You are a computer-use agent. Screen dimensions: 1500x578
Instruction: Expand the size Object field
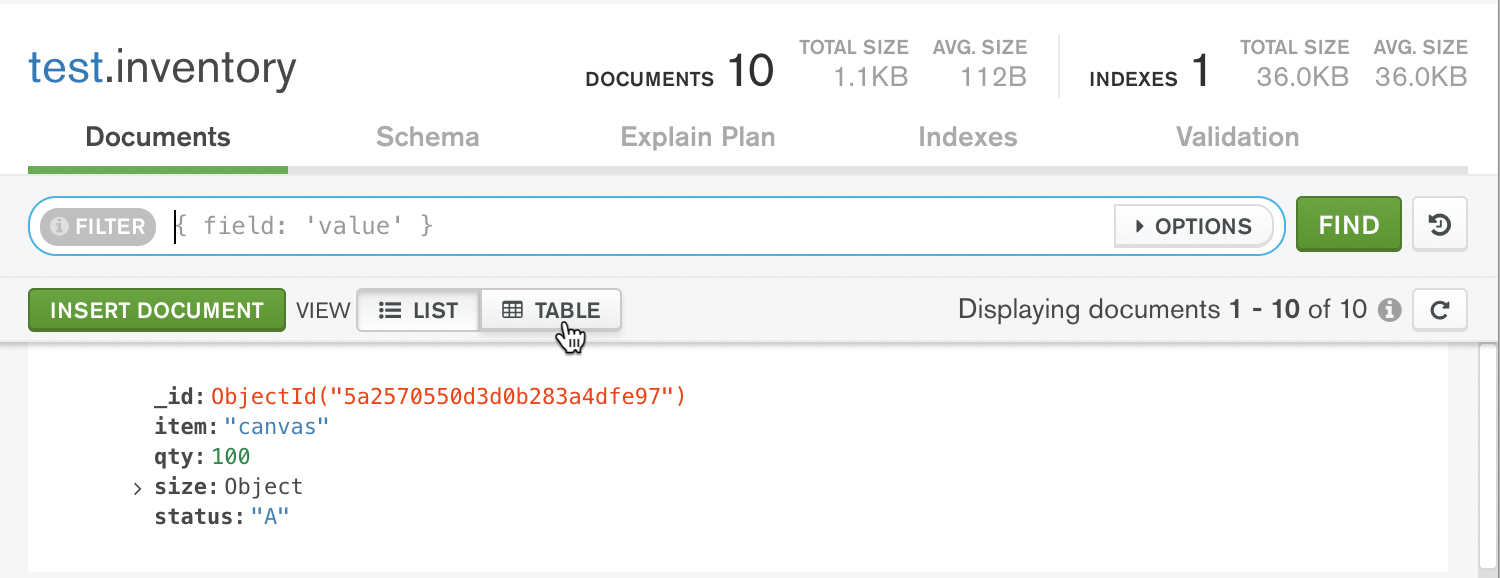pos(137,487)
